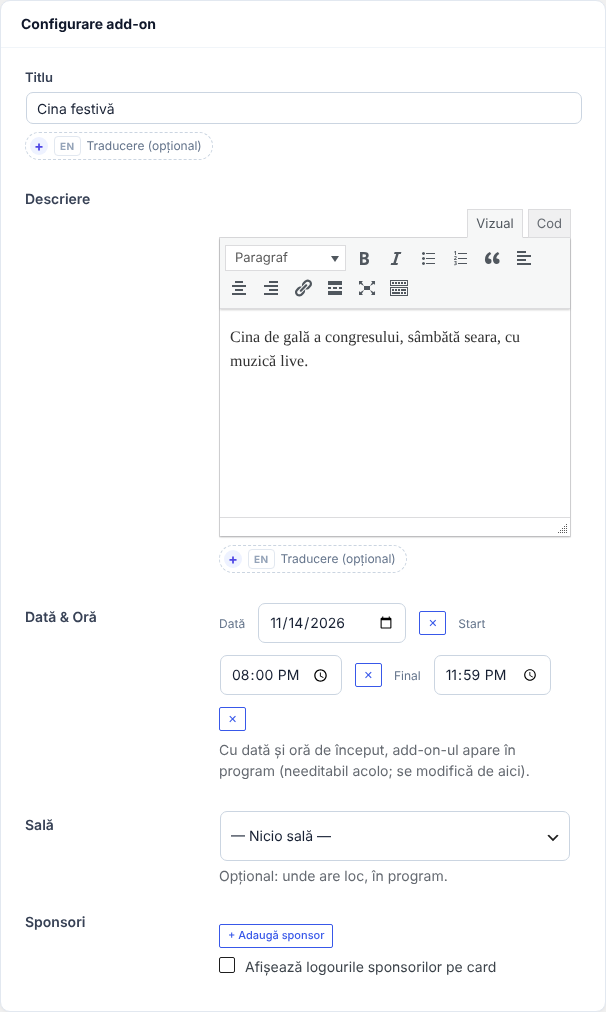Screen dimensions: 606x1012
Task: Open clock picker for start time
Action: tap(320, 675)
